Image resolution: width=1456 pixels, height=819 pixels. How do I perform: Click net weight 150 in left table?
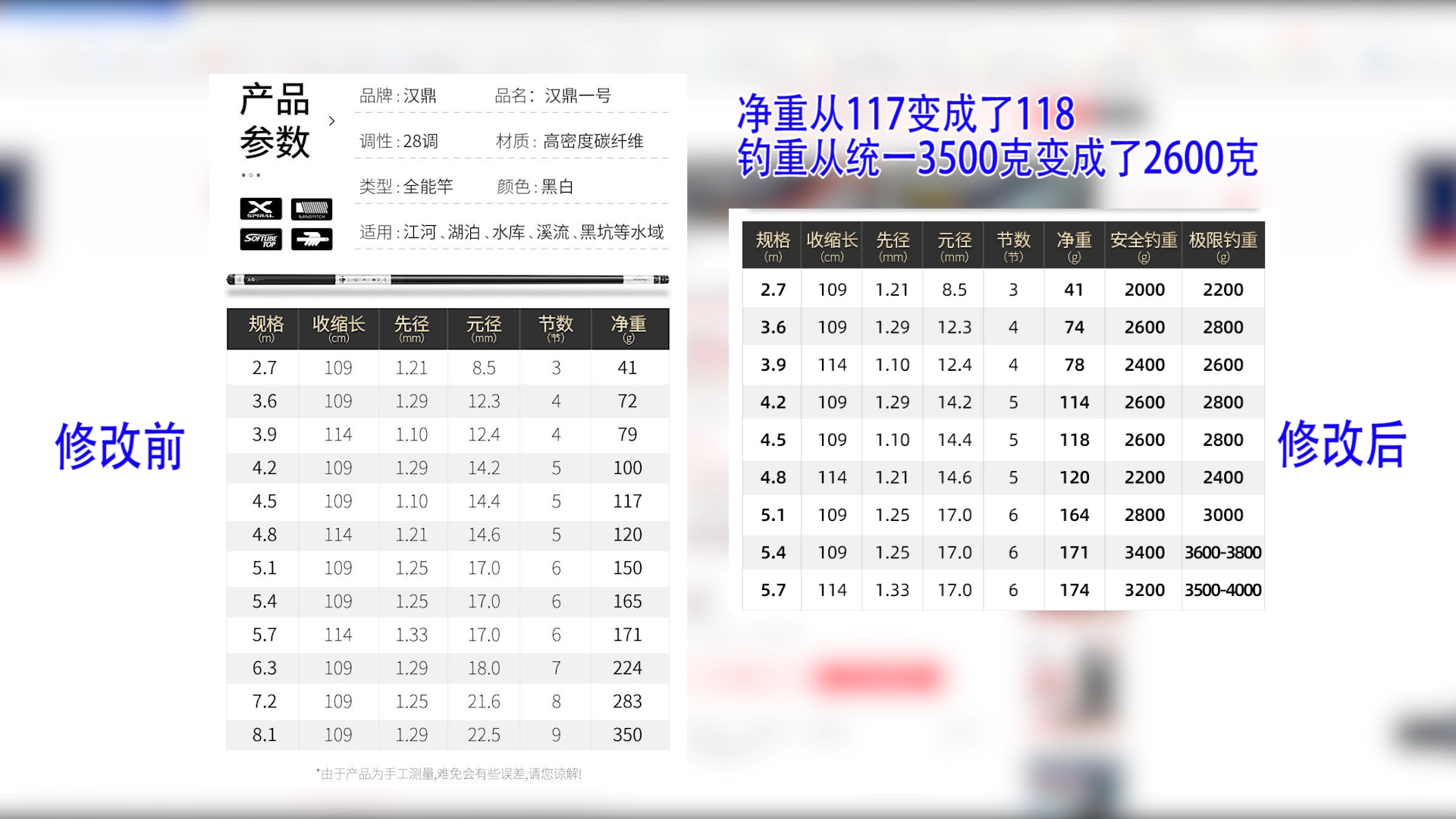point(627,568)
